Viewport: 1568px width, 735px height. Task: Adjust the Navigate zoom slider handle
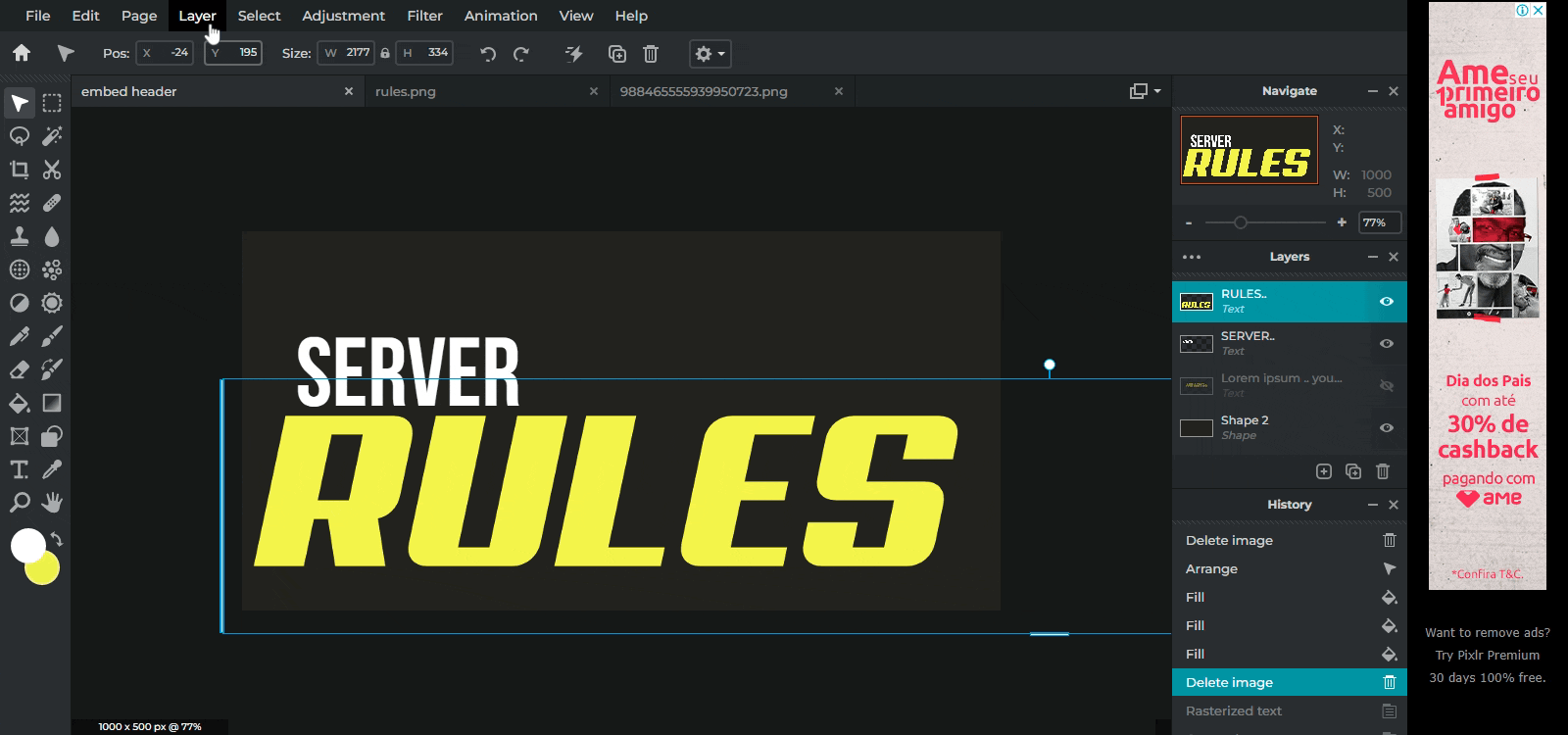(1241, 222)
